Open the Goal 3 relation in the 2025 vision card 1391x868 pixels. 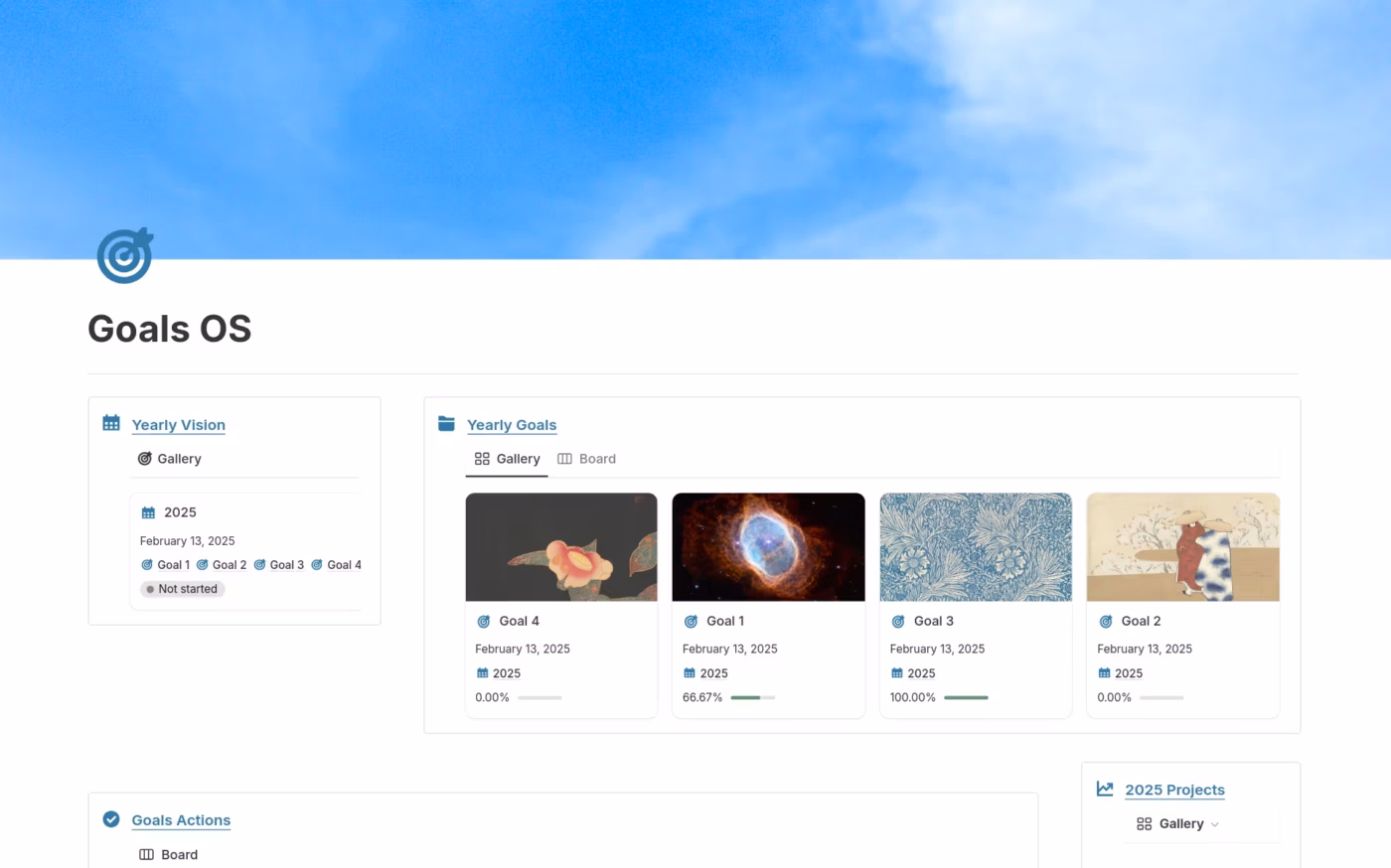click(279, 565)
